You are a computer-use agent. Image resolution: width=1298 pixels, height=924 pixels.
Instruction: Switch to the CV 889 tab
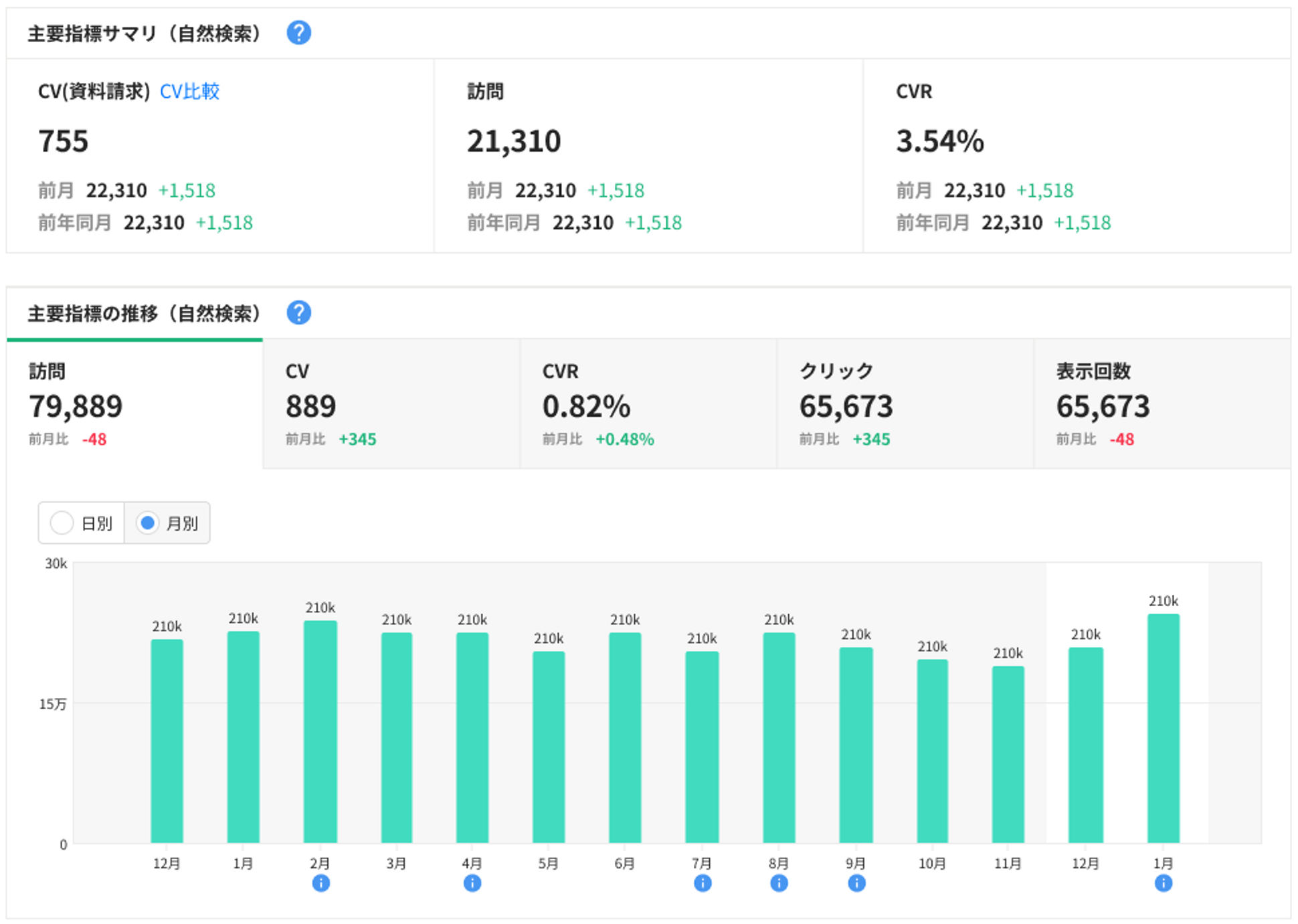[391, 404]
